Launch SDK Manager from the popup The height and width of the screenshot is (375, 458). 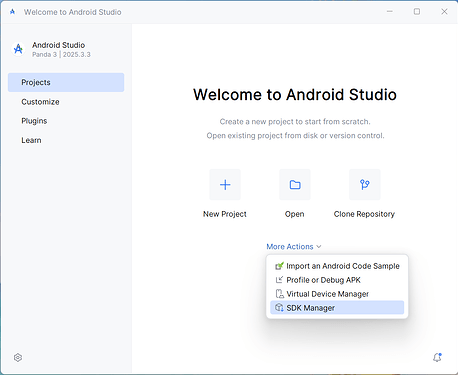(337, 308)
